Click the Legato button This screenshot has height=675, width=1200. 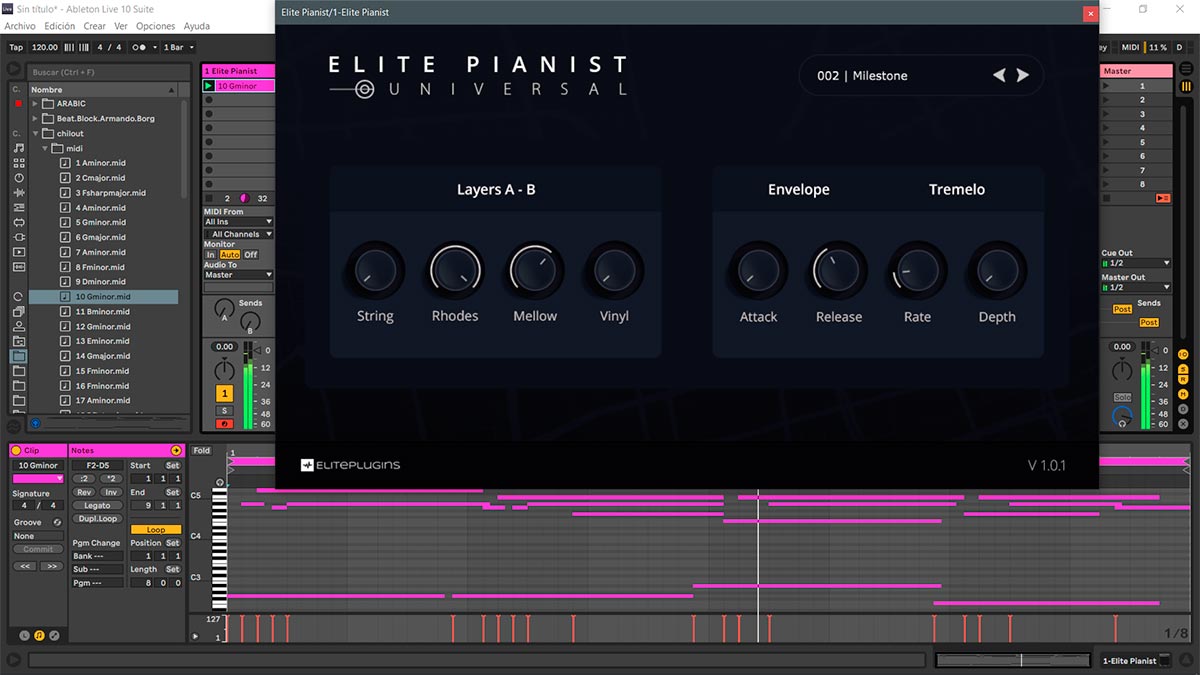[x=97, y=506]
